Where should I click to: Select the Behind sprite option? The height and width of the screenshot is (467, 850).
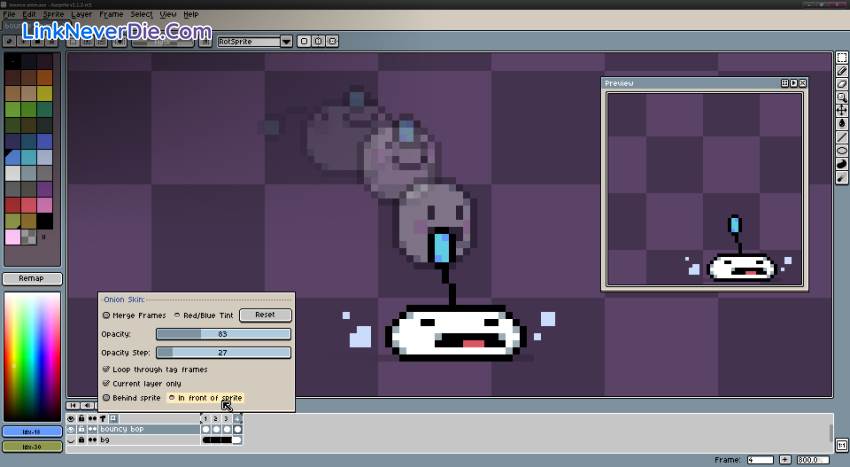[106, 397]
